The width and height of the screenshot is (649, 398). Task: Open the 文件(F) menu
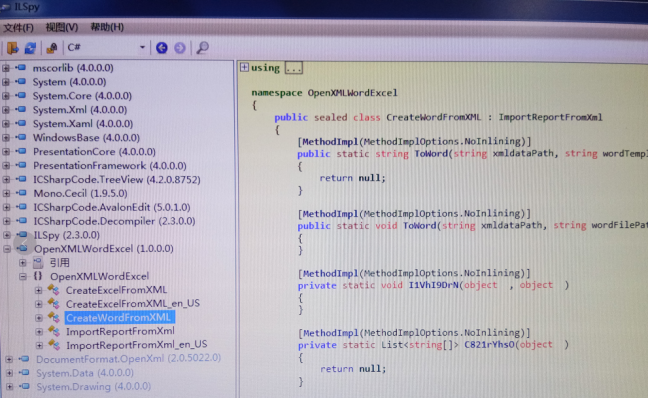coord(18,28)
